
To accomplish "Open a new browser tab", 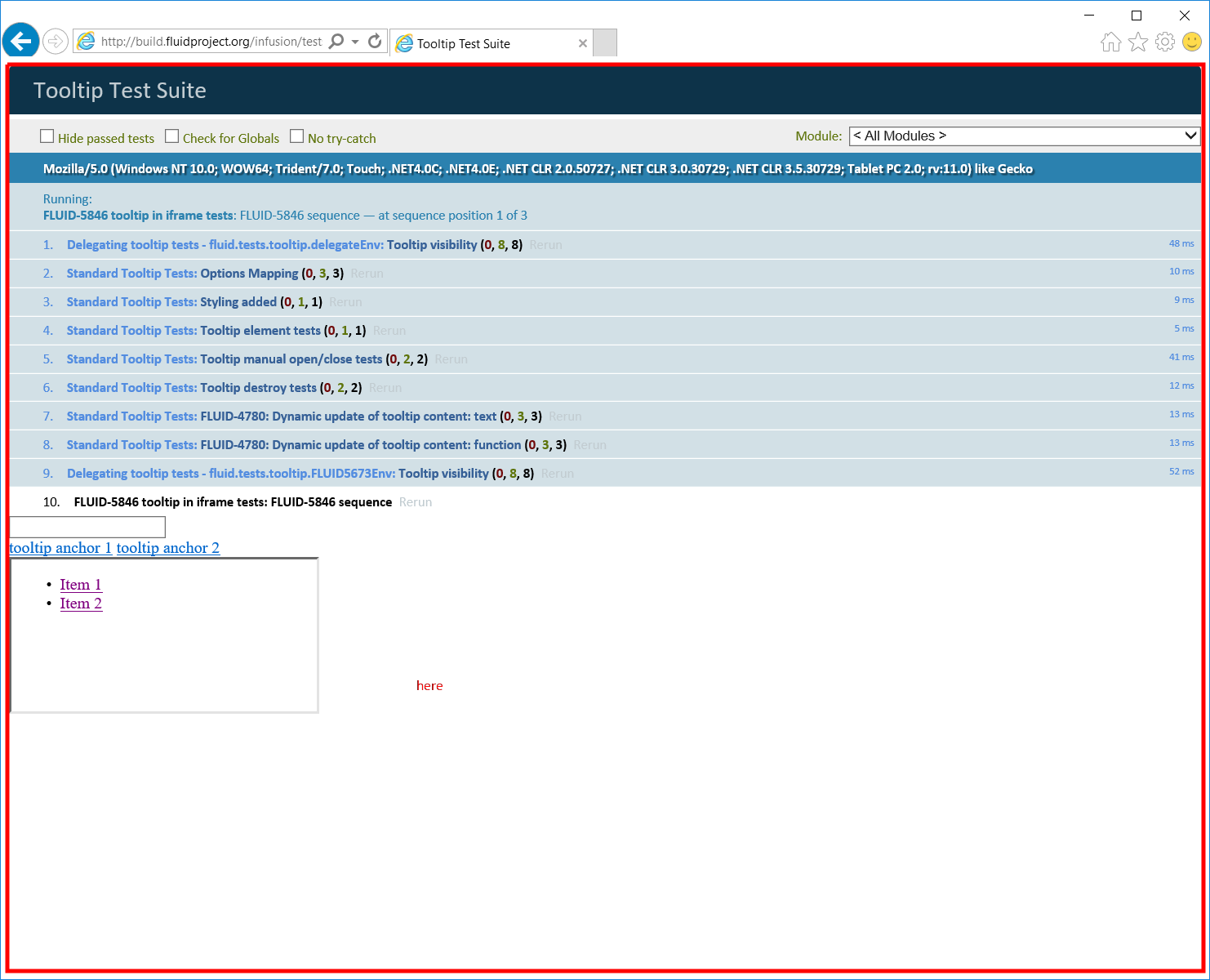I will (604, 42).
